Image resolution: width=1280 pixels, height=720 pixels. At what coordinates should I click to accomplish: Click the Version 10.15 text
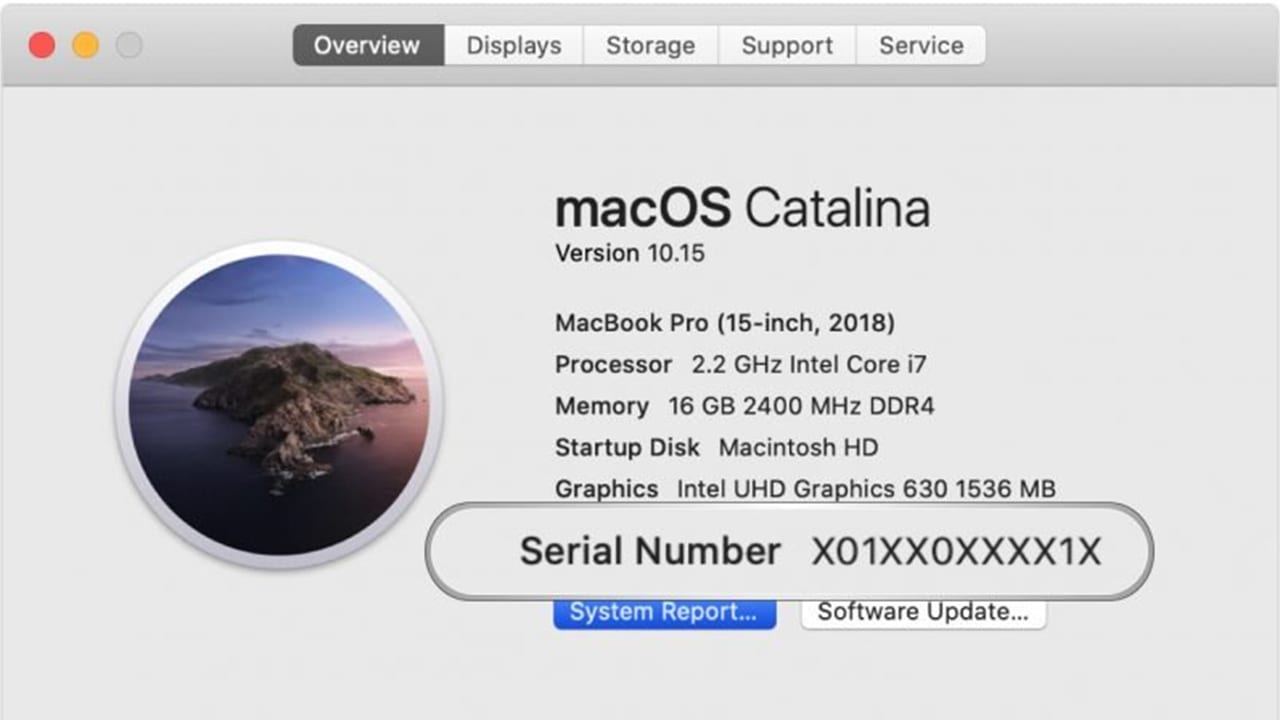(630, 253)
